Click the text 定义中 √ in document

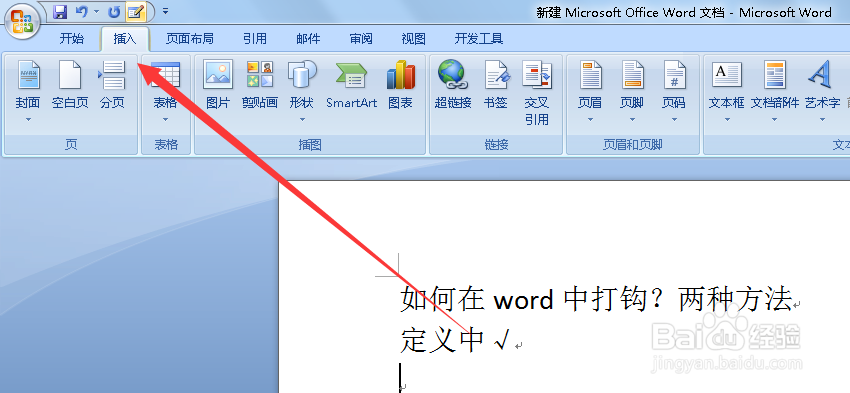(x=455, y=340)
